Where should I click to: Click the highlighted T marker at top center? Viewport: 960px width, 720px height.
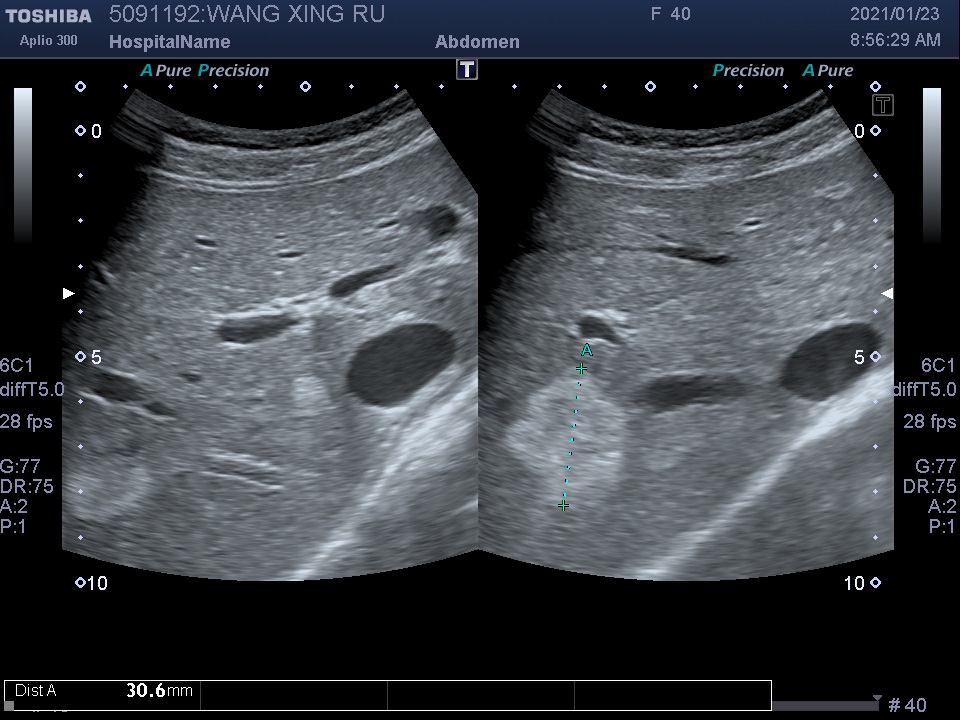pyautogui.click(x=467, y=69)
